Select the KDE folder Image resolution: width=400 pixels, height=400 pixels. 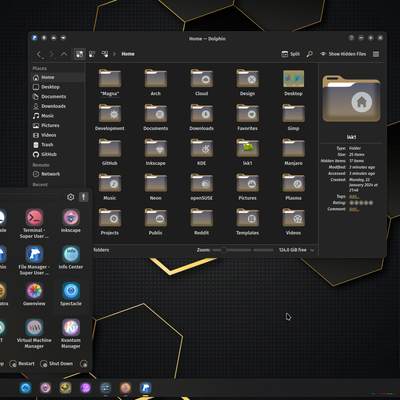pyautogui.click(x=202, y=152)
